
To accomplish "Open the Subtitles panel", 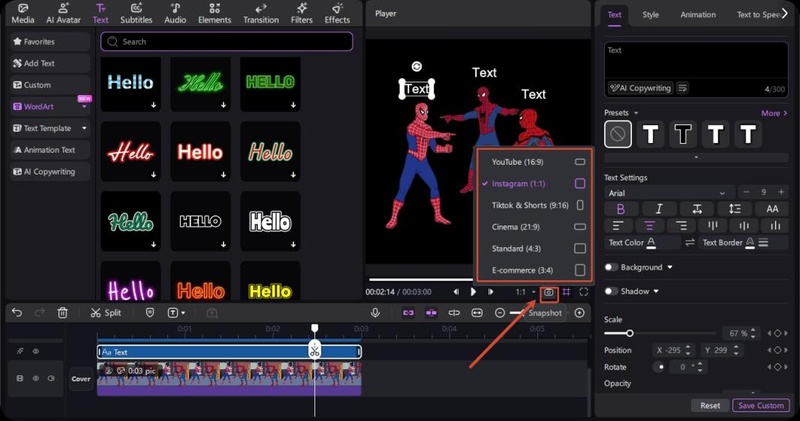I will pyautogui.click(x=136, y=14).
